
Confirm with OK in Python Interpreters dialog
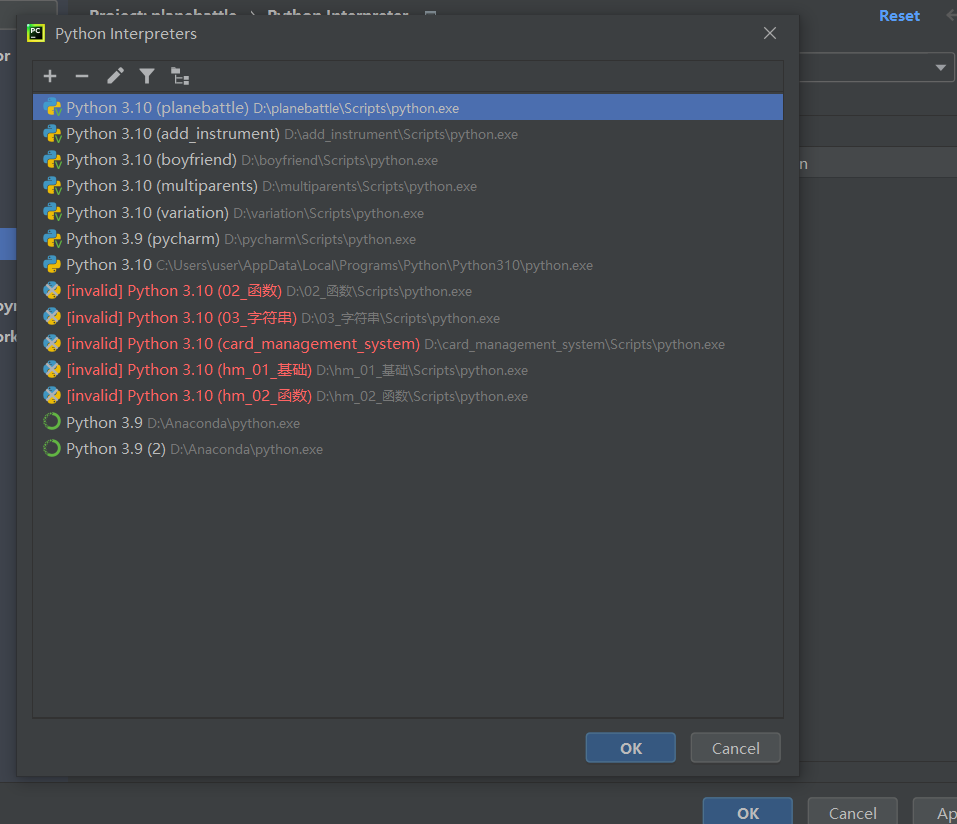click(630, 748)
